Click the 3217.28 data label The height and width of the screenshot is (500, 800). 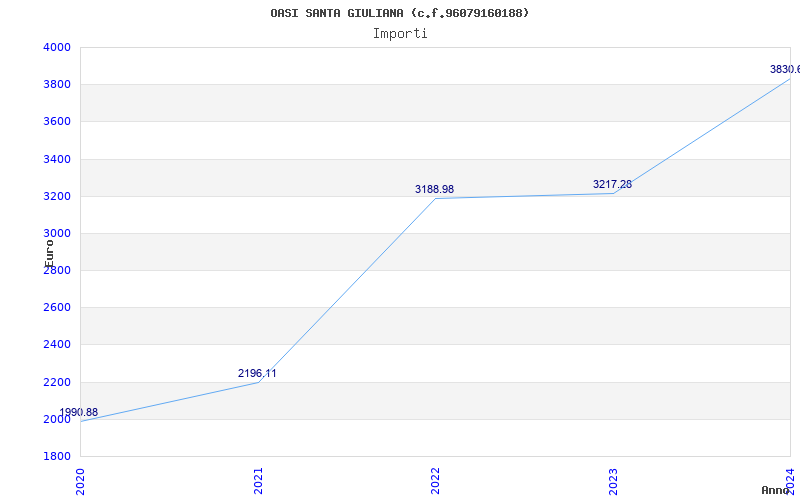point(612,184)
